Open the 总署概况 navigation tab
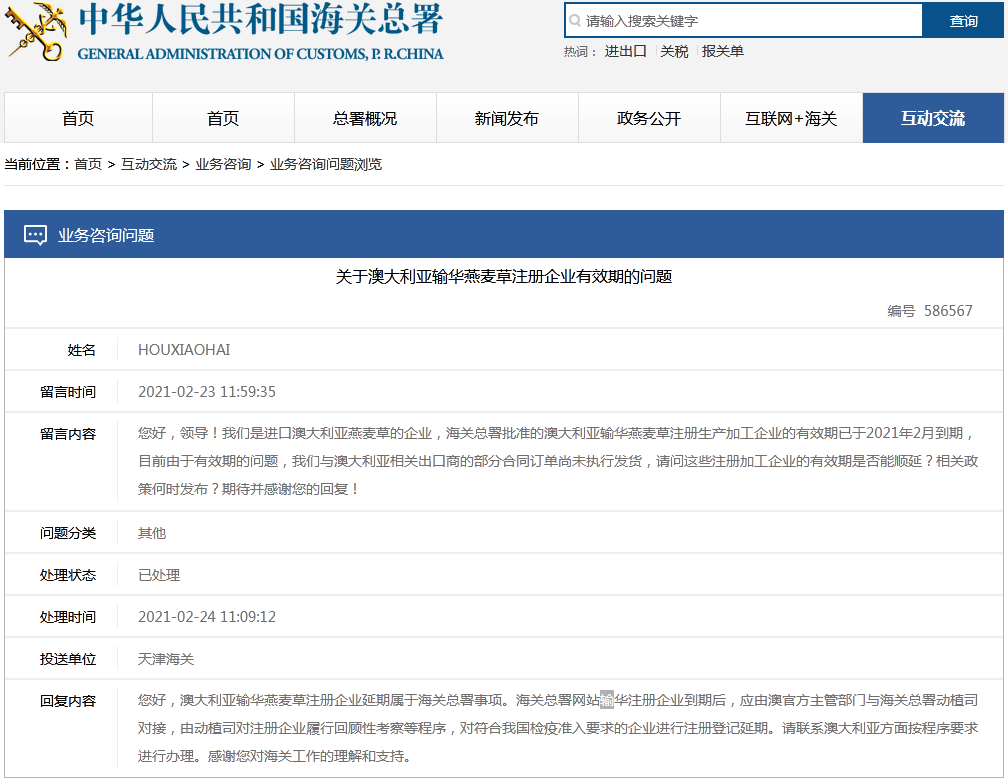This screenshot has width=1008, height=784. (x=365, y=118)
